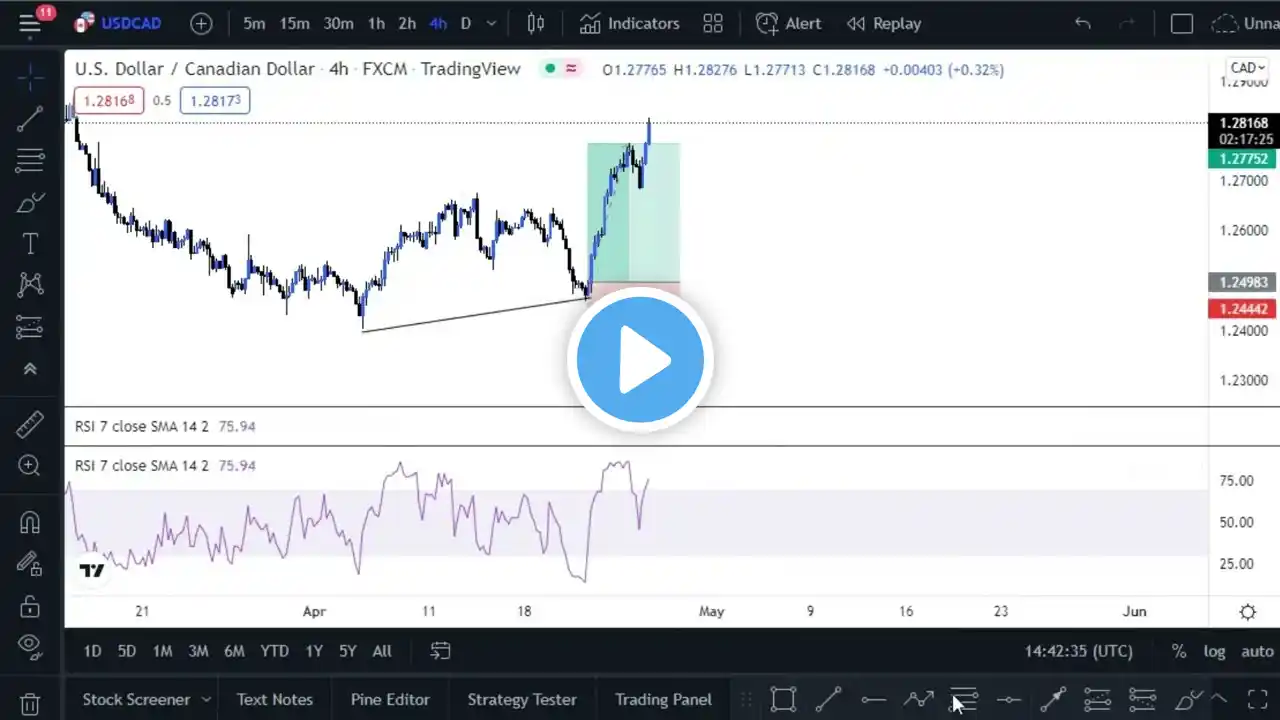This screenshot has width=1280, height=720.
Task: Select the Trend Line drawing tool
Action: (30, 119)
